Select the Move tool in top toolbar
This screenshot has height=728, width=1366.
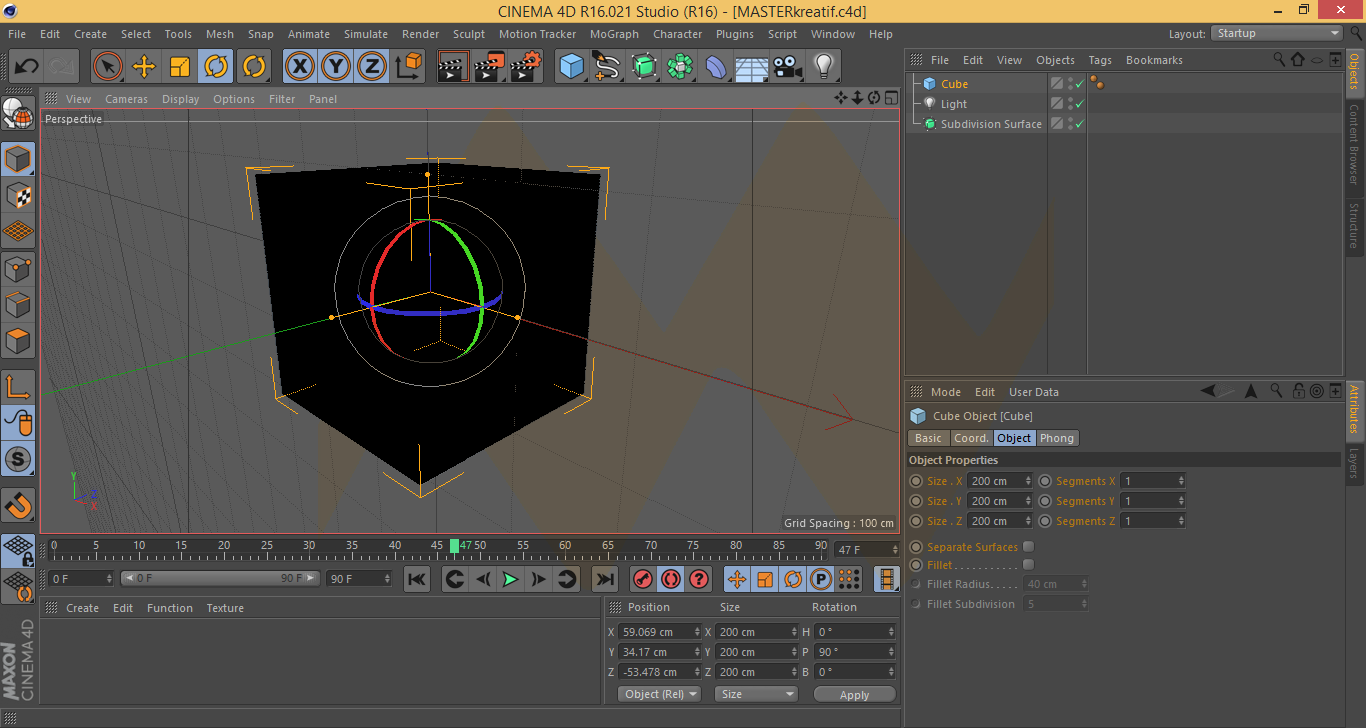[144, 67]
